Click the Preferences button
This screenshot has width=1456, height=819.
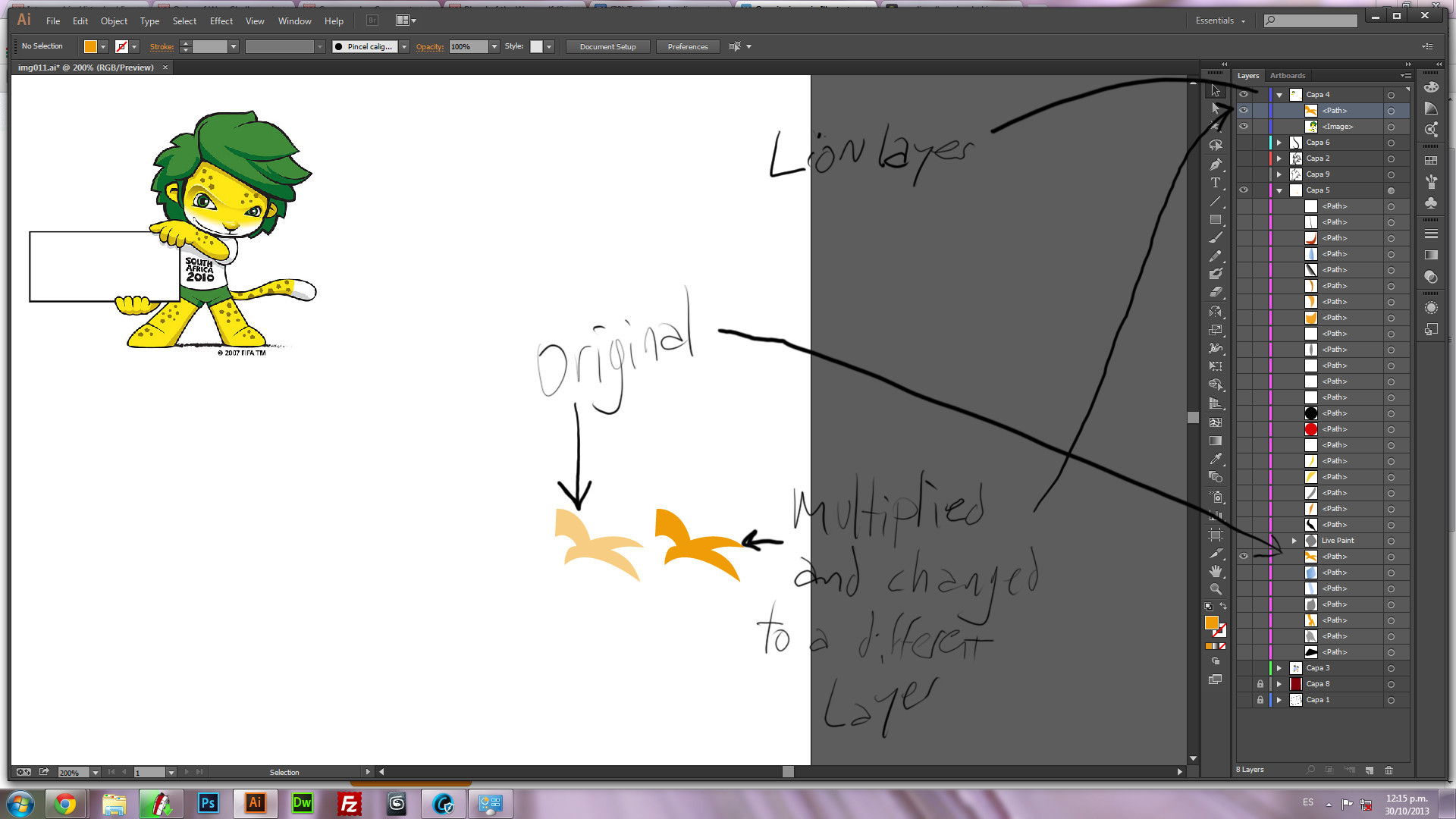tap(687, 47)
